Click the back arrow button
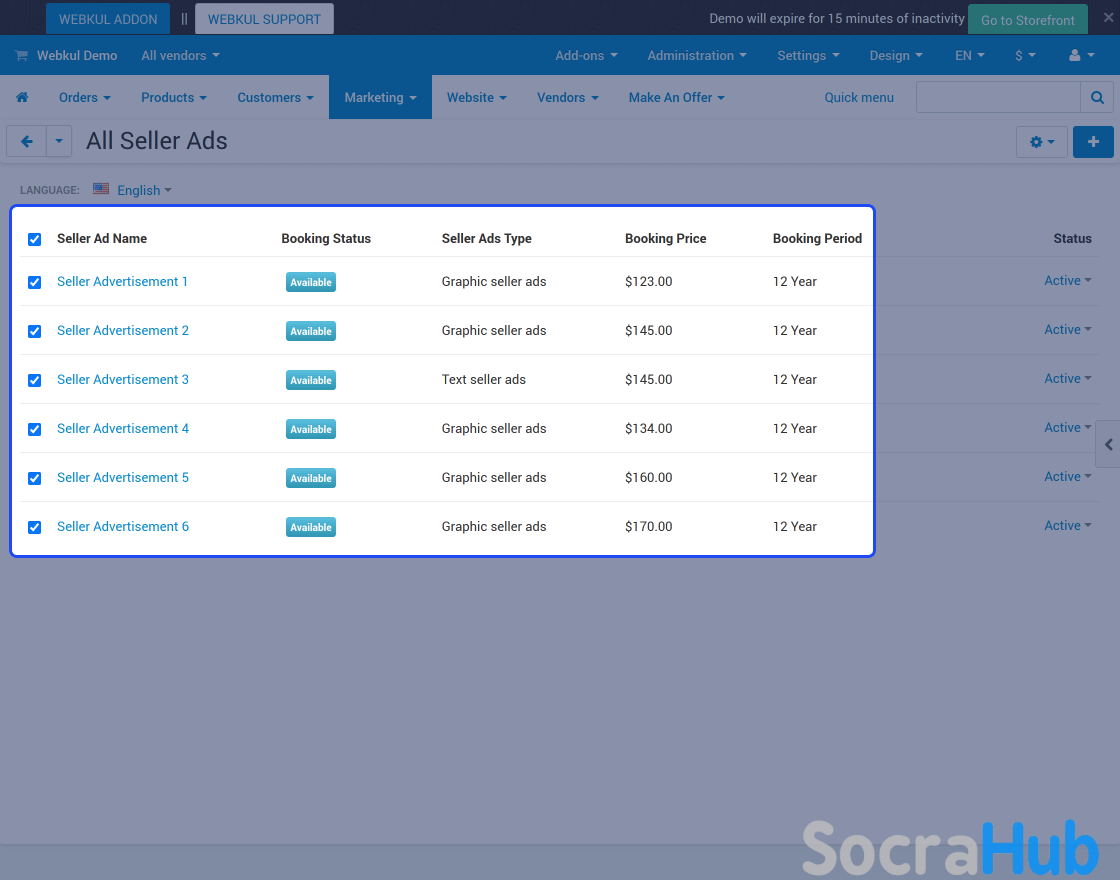1120x880 pixels. pyautogui.click(x=27, y=142)
